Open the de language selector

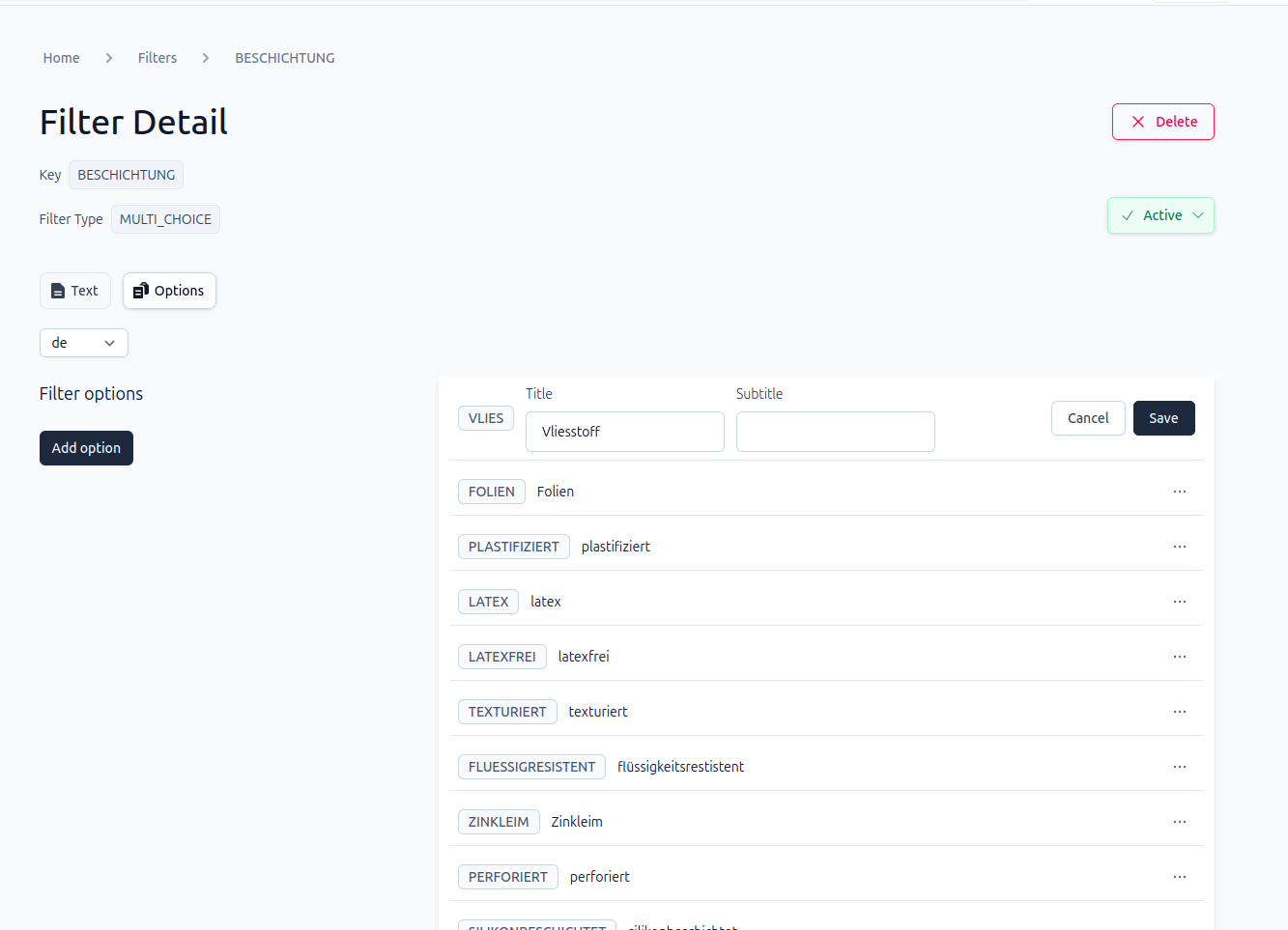tap(84, 343)
